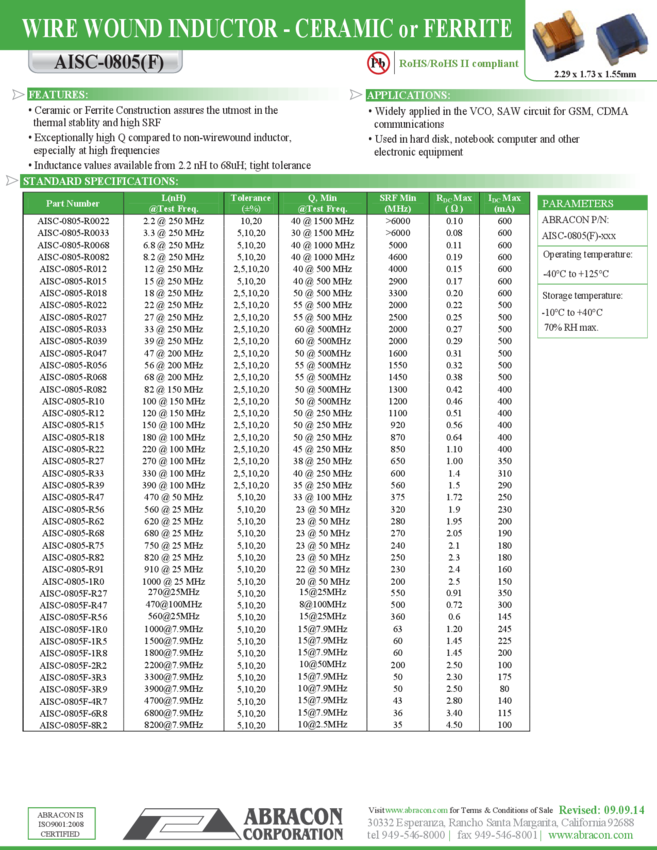Image resolution: width=657 pixels, height=850 pixels.
Task: Click the Storage temperature parameter text
Action: [x=582, y=296]
